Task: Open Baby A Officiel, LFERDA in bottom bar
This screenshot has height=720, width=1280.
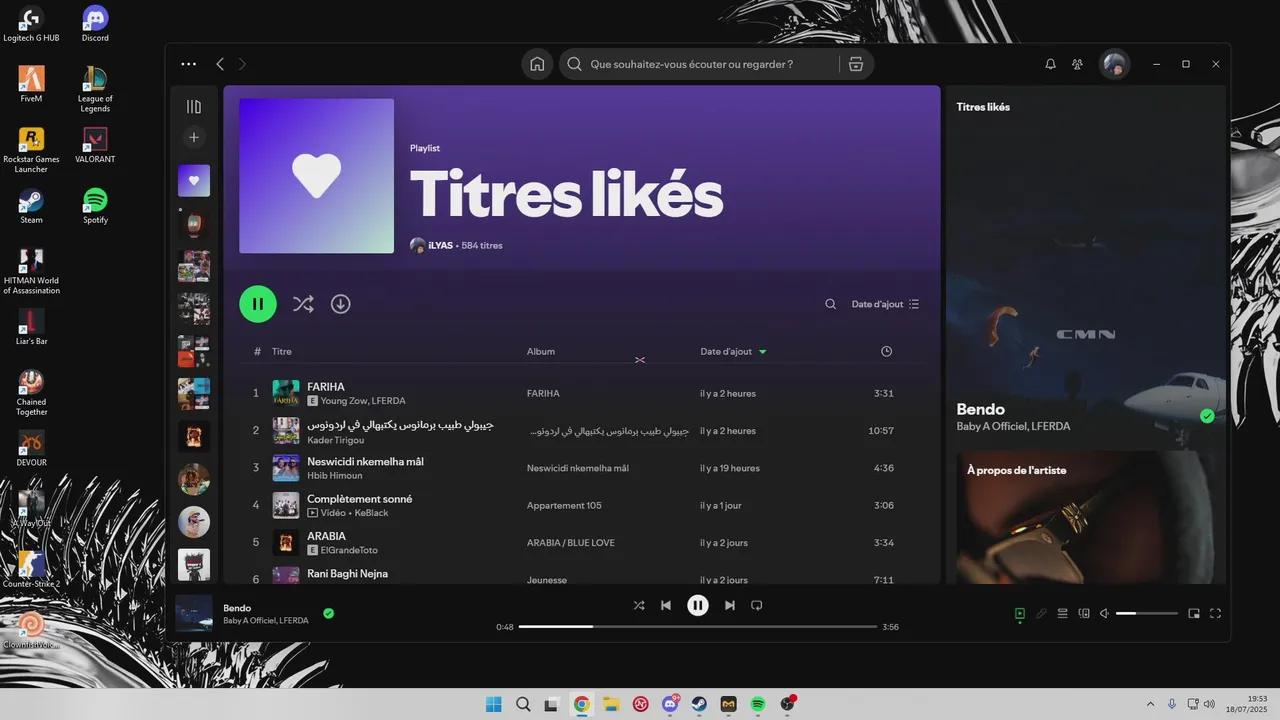Action: [266, 620]
